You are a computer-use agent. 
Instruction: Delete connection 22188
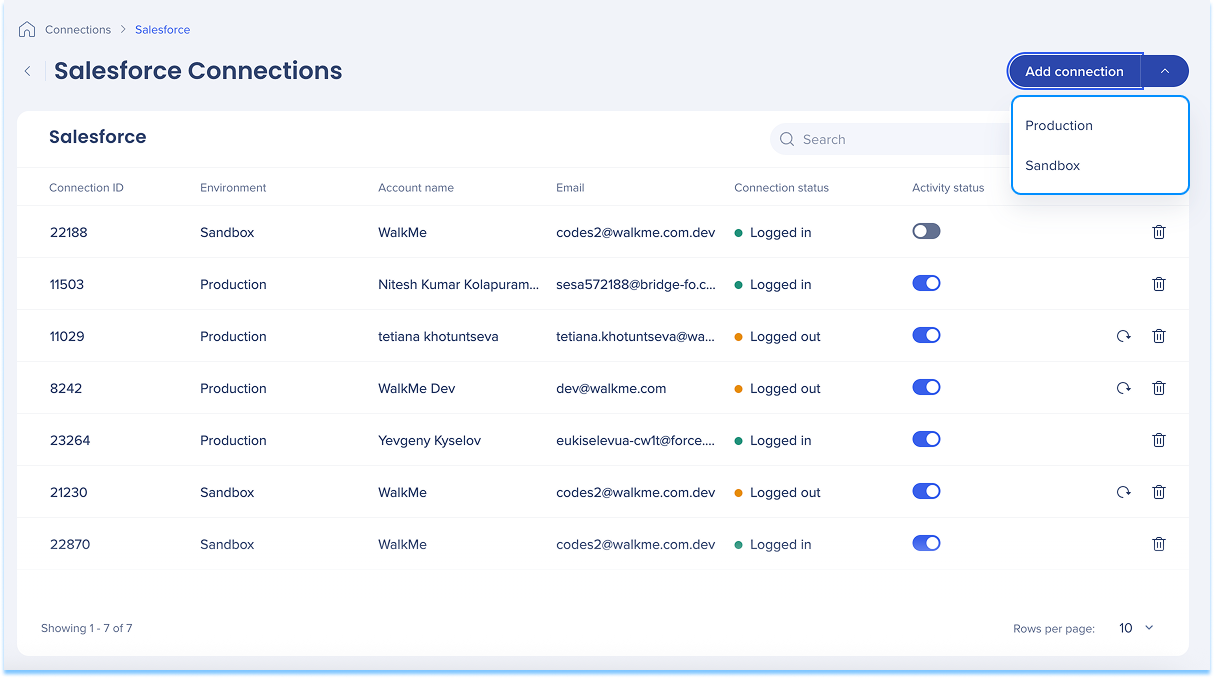pyautogui.click(x=1158, y=232)
